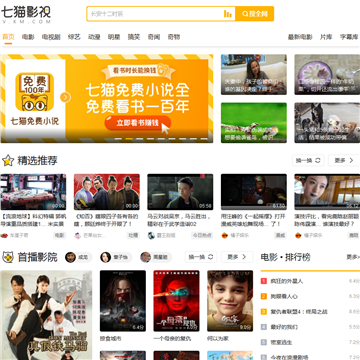This screenshot has height=360, width=360.
Task: Expand 更多 in 精选推荐 section
Action: [344, 160]
